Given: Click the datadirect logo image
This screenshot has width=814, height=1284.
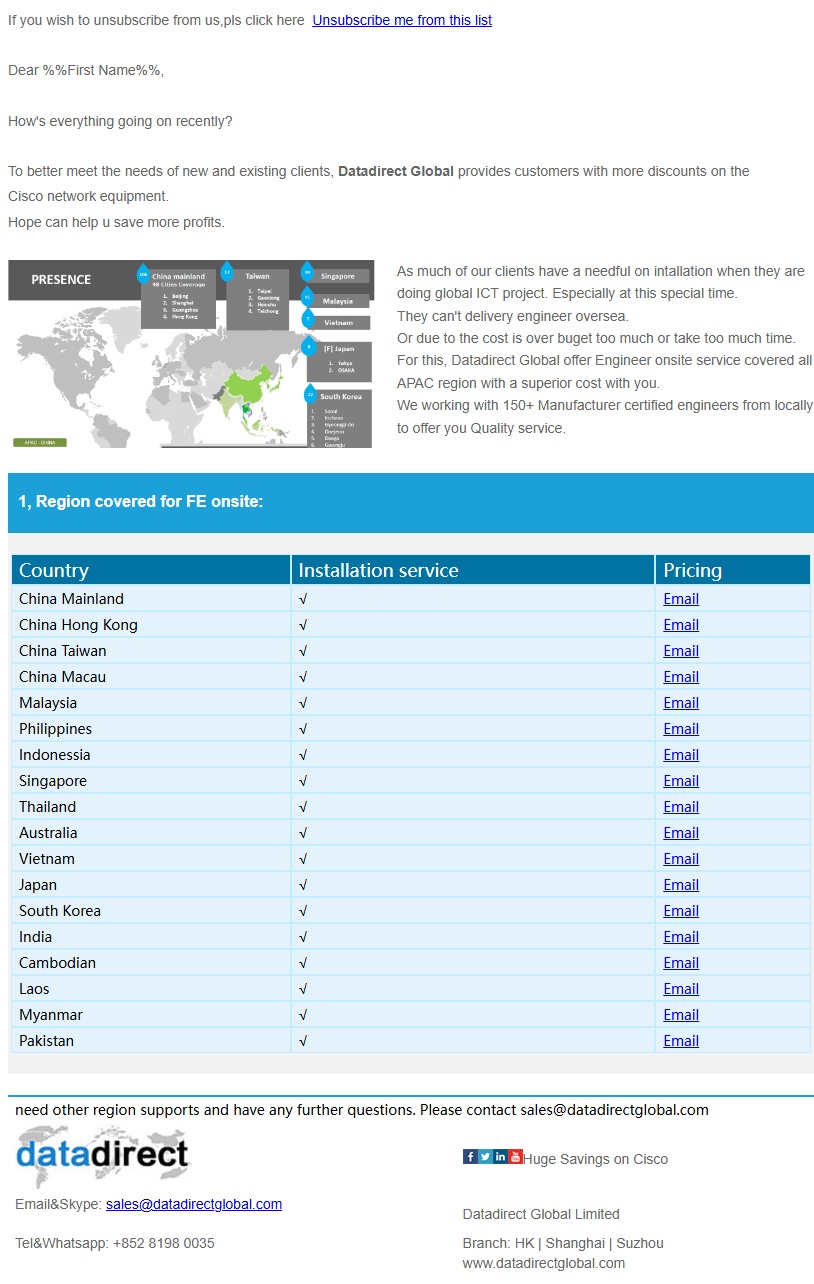Looking at the screenshot, I should 102,1156.
